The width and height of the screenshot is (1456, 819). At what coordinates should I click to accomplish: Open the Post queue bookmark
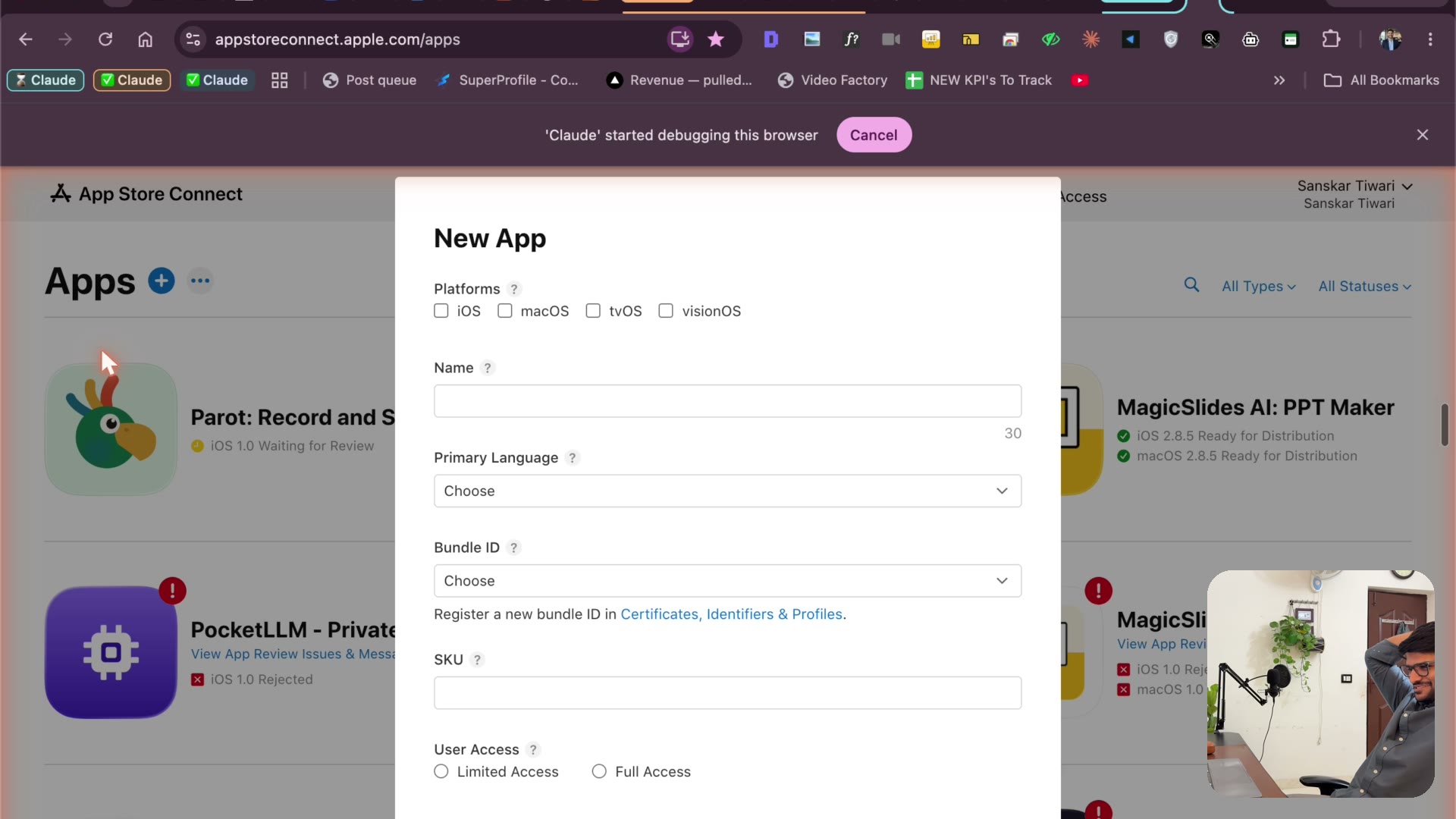369,80
